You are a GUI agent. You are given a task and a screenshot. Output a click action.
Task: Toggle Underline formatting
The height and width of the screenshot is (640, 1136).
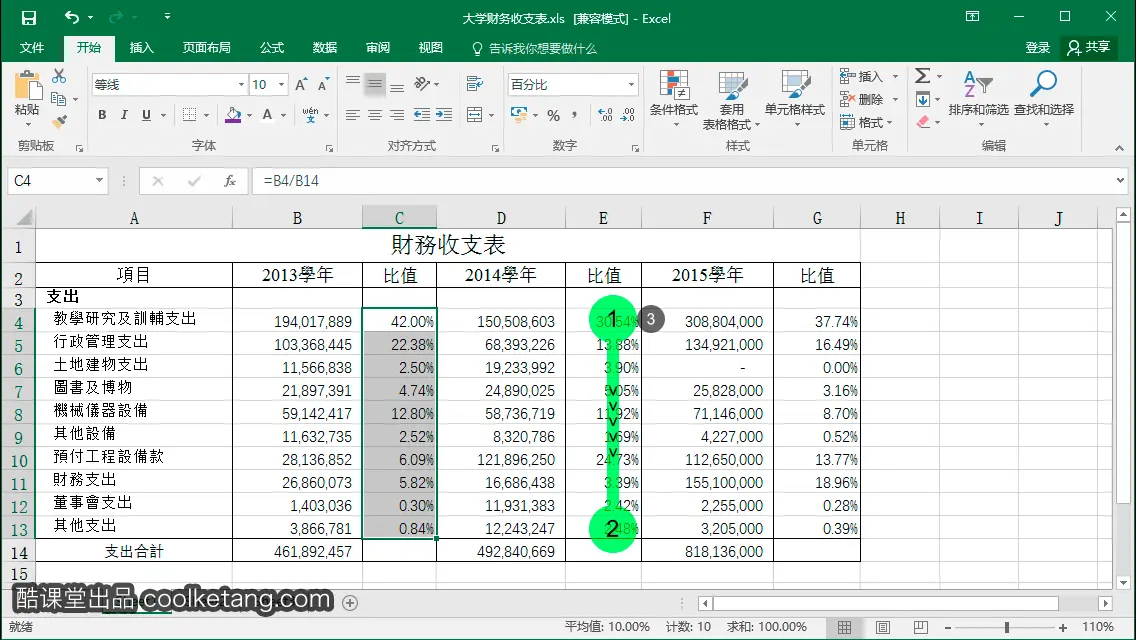pyautogui.click(x=146, y=115)
